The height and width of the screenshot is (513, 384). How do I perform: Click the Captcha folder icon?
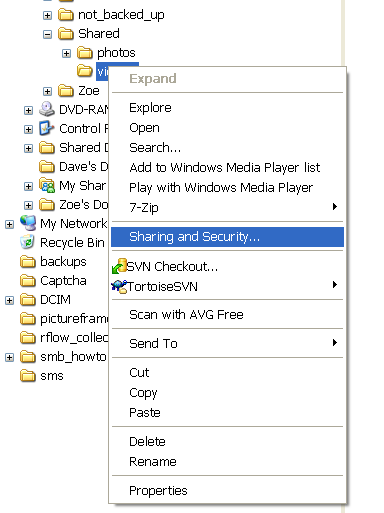point(28,281)
